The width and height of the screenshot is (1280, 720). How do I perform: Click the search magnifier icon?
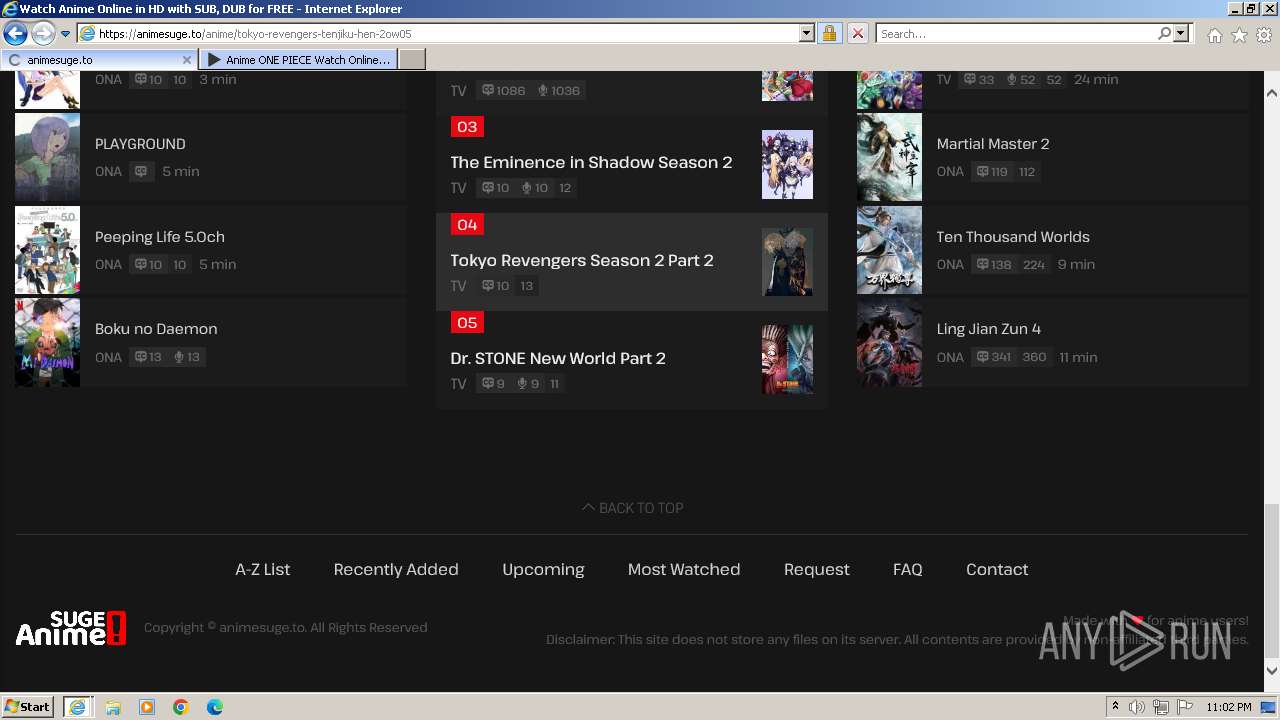pos(1164,33)
